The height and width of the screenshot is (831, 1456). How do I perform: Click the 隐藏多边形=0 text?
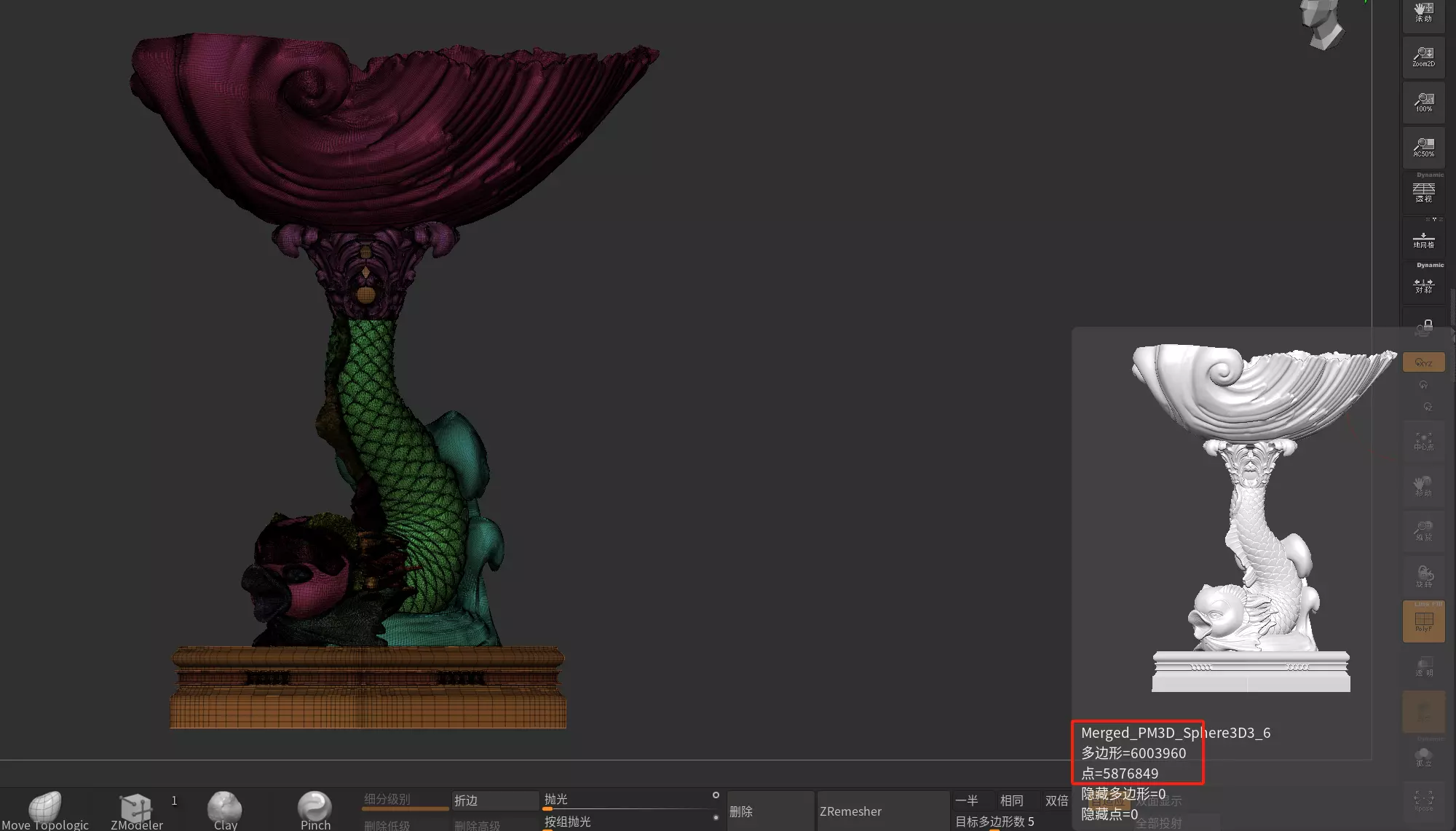1123,794
